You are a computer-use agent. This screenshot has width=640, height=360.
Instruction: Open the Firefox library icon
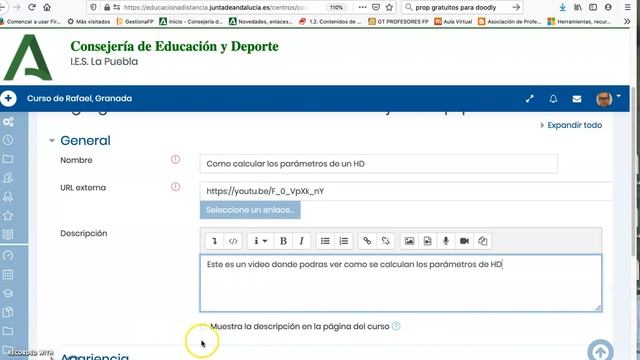578,7
